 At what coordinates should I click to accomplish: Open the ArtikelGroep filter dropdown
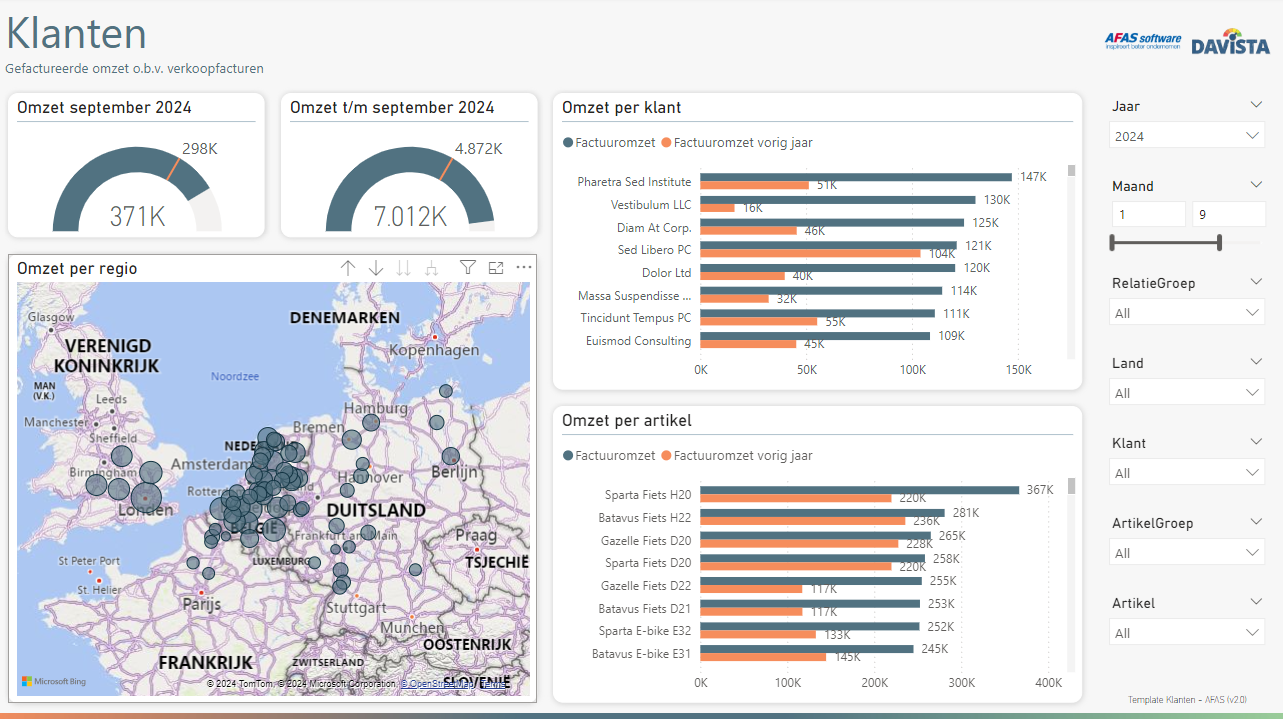point(1186,553)
